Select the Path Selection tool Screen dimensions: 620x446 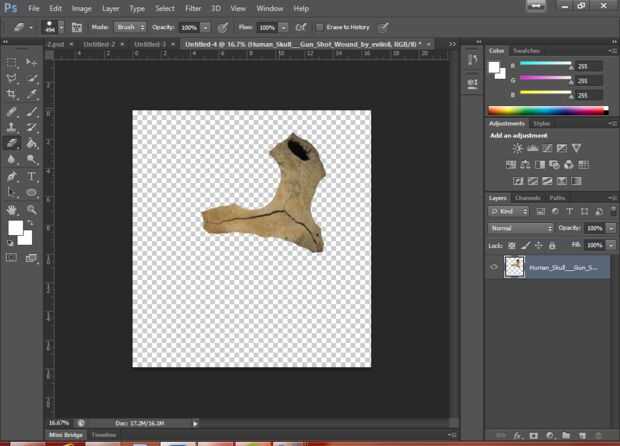(11, 193)
